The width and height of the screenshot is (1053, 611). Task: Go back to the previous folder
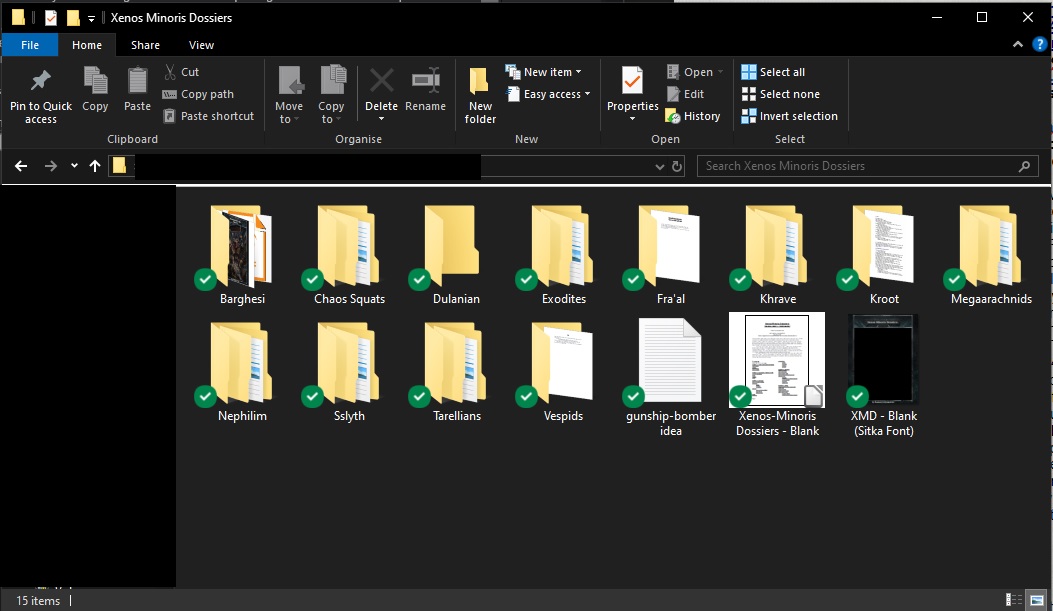tap(21, 166)
